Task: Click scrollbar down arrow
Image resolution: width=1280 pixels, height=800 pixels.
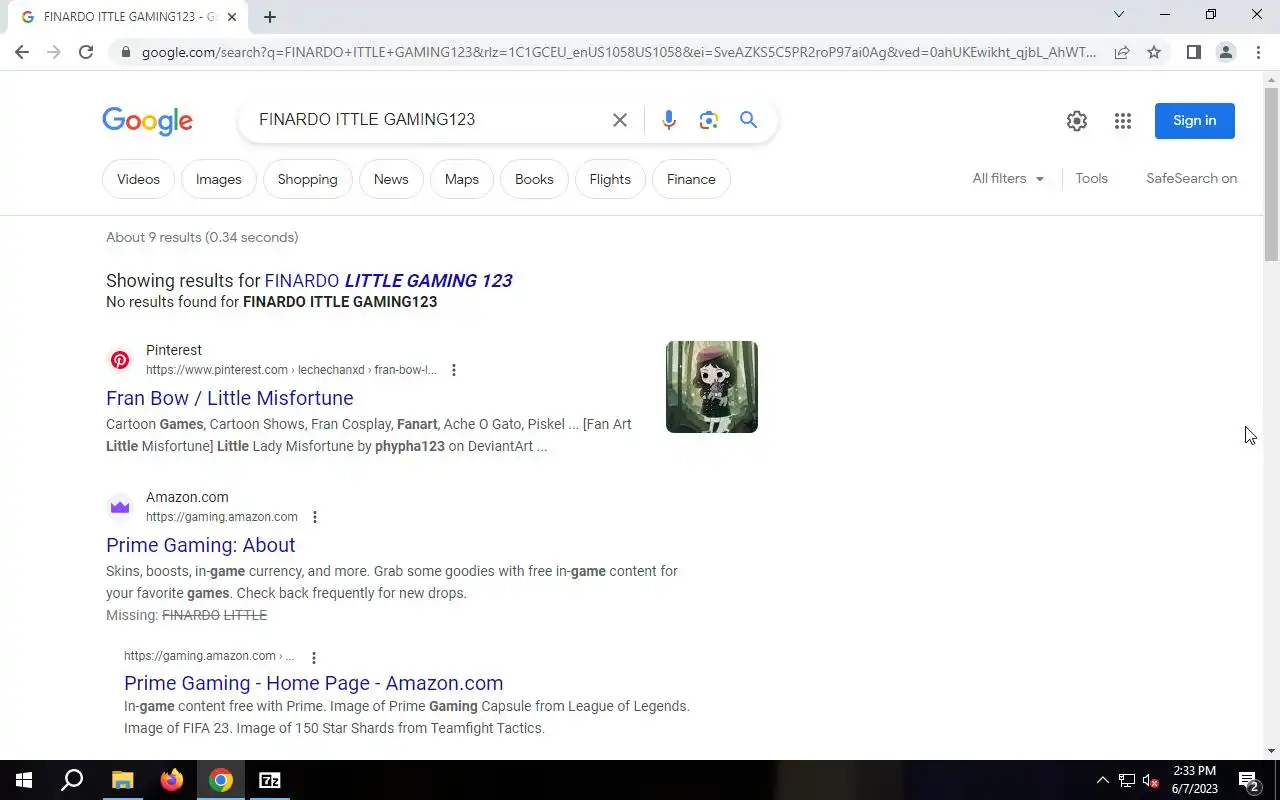Action: coord(1271,751)
